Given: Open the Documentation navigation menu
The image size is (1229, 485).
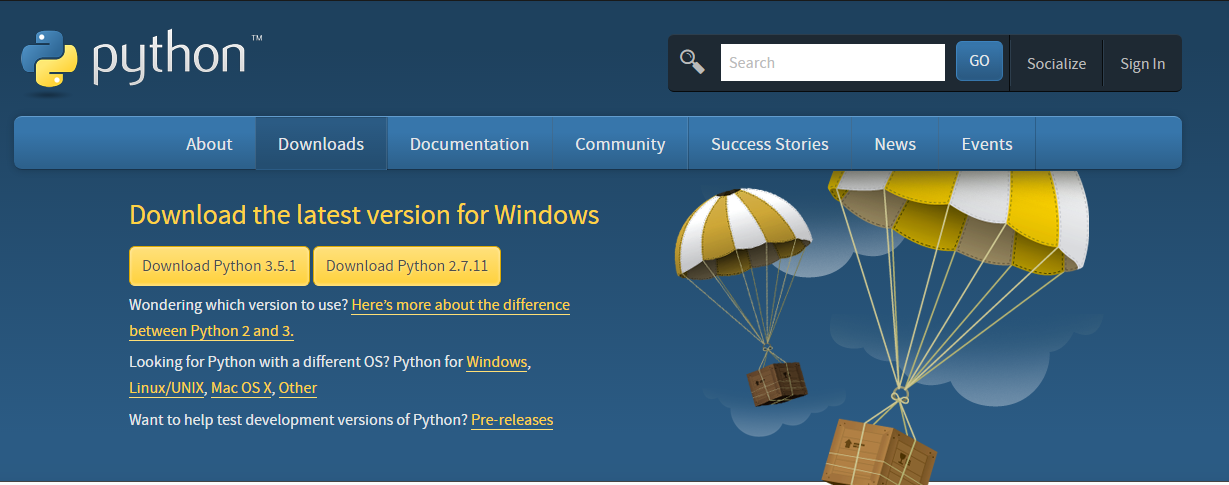Looking at the screenshot, I should tap(469, 144).
